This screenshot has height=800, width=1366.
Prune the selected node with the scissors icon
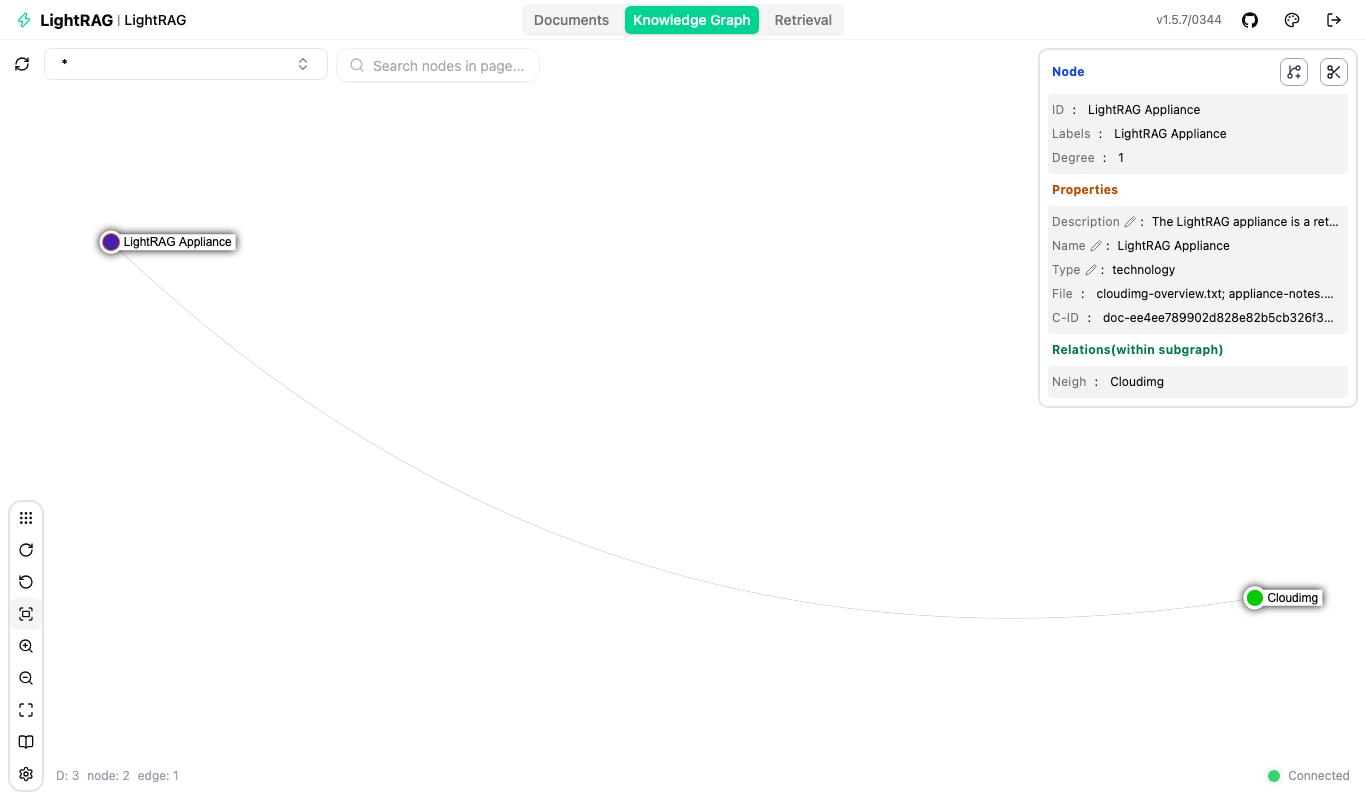tap(1334, 72)
